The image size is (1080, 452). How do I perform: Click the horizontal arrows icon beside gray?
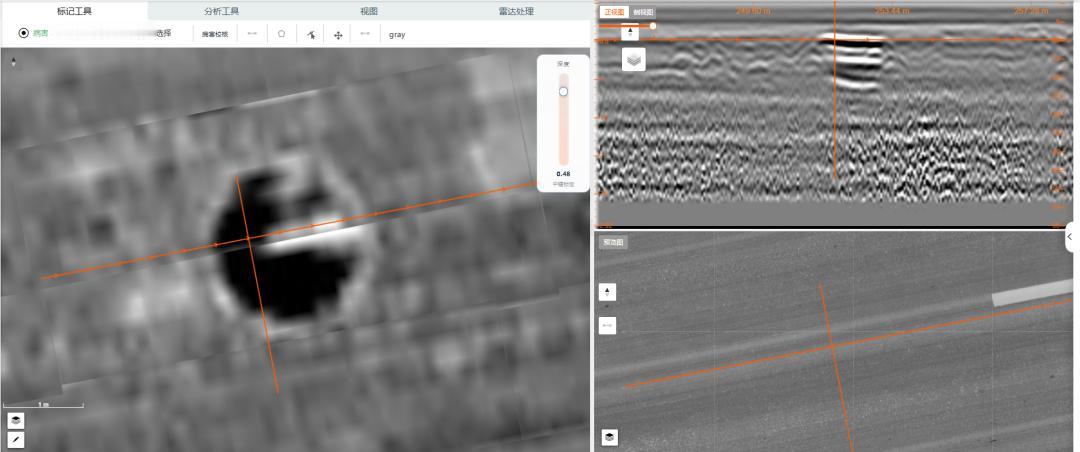365,34
